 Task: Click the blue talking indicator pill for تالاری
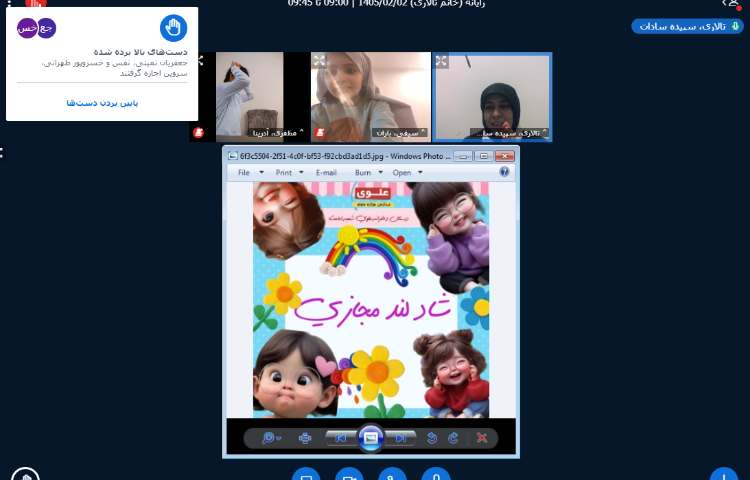[687, 26]
